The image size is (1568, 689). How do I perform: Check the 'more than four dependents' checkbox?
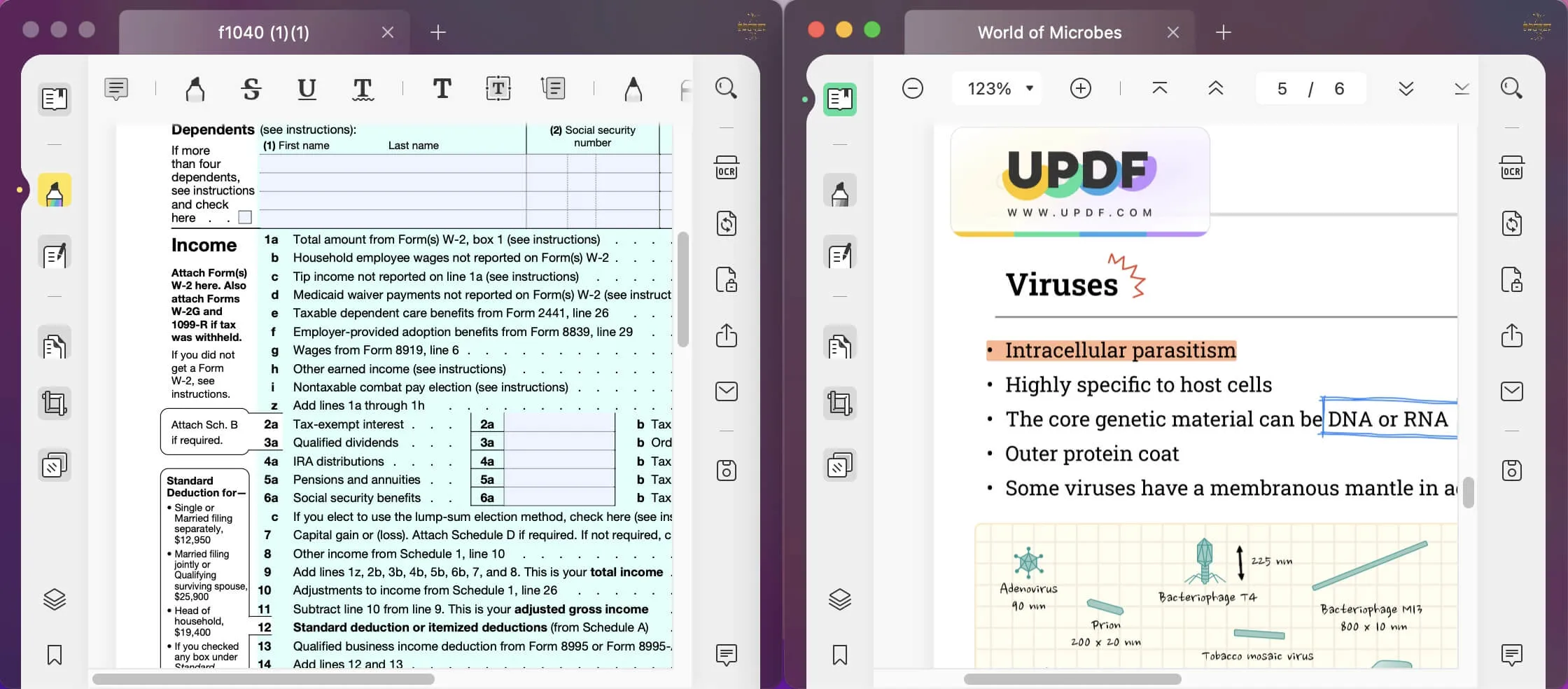[245, 217]
